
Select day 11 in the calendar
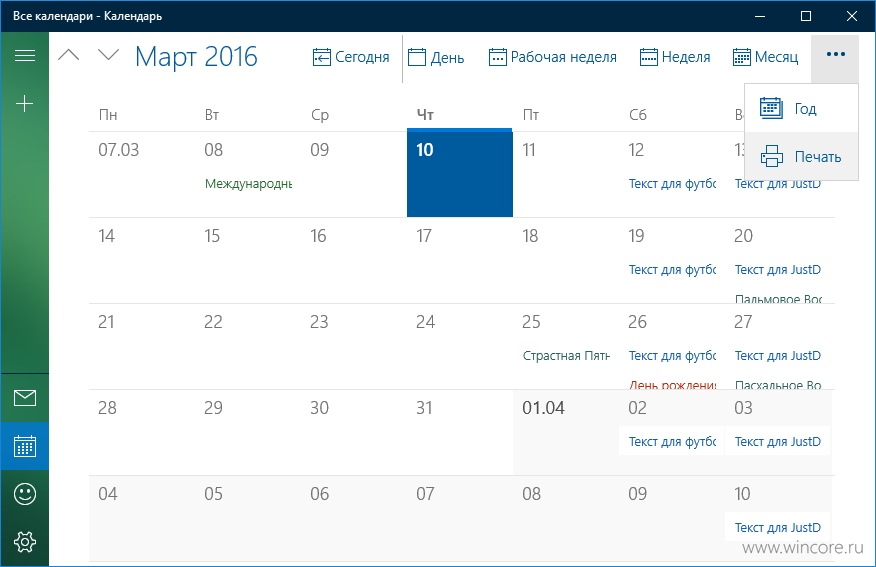(565, 174)
